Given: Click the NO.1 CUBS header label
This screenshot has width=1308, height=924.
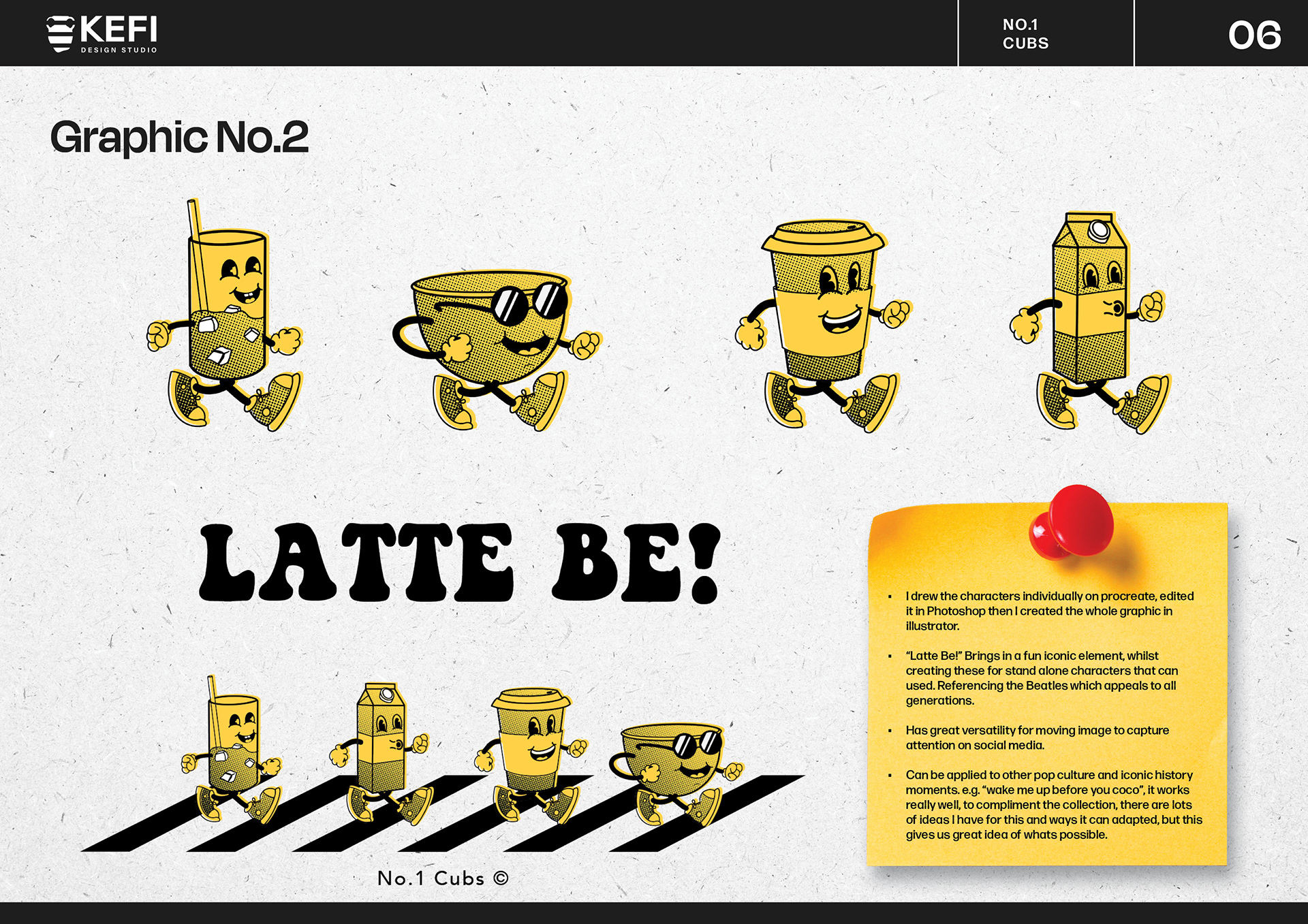Looking at the screenshot, I should pos(1025,34).
